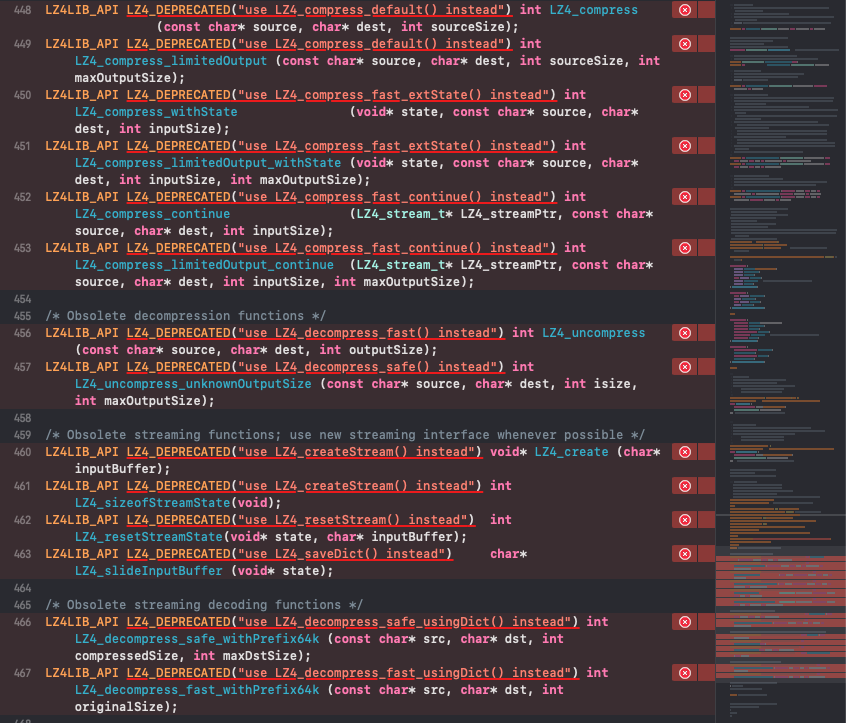
Task: Click the red error region in the minimap
Action: tap(780, 616)
